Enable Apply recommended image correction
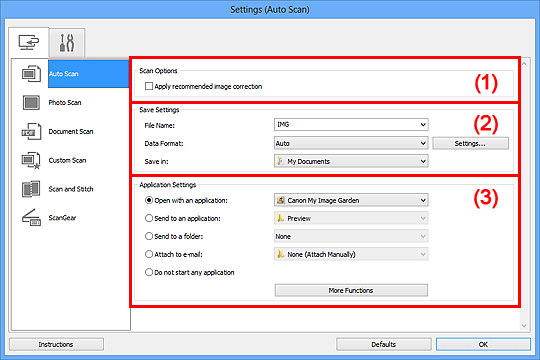 pyautogui.click(x=149, y=86)
